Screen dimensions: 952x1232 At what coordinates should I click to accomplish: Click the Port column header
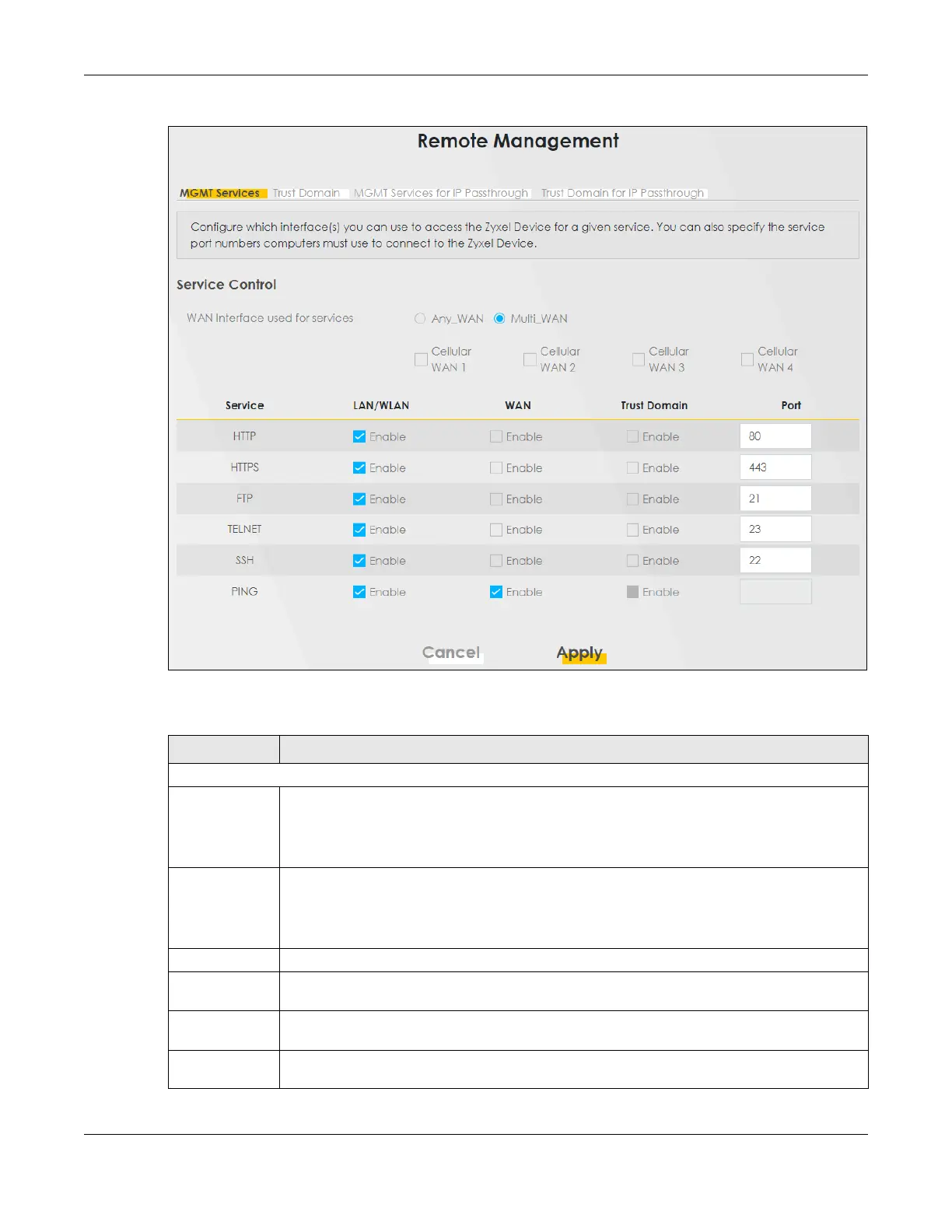[x=791, y=405]
